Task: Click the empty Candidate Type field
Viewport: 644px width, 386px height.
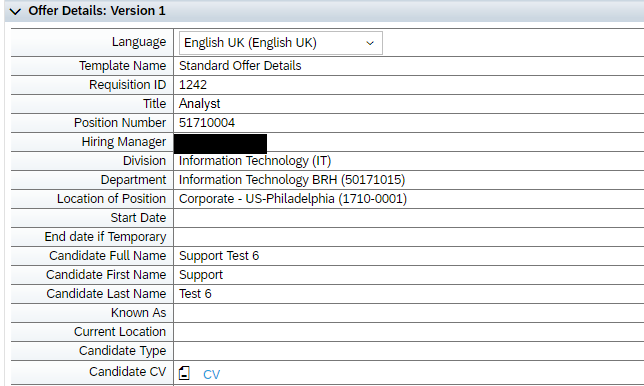Action: tap(409, 351)
